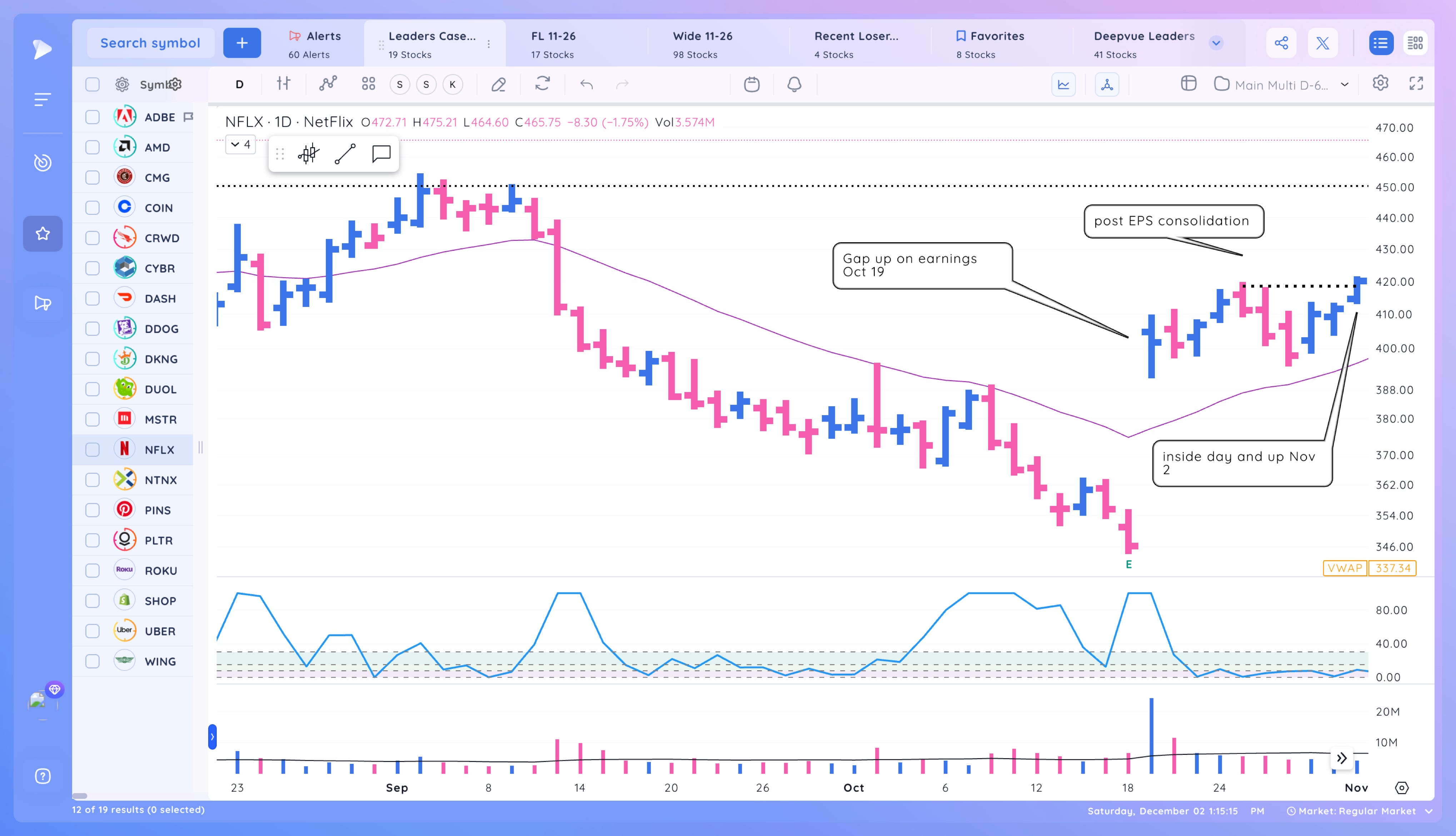Viewport: 1456px width, 836px height.
Task: Toggle the line chart panel icon
Action: pyautogui.click(x=1063, y=84)
